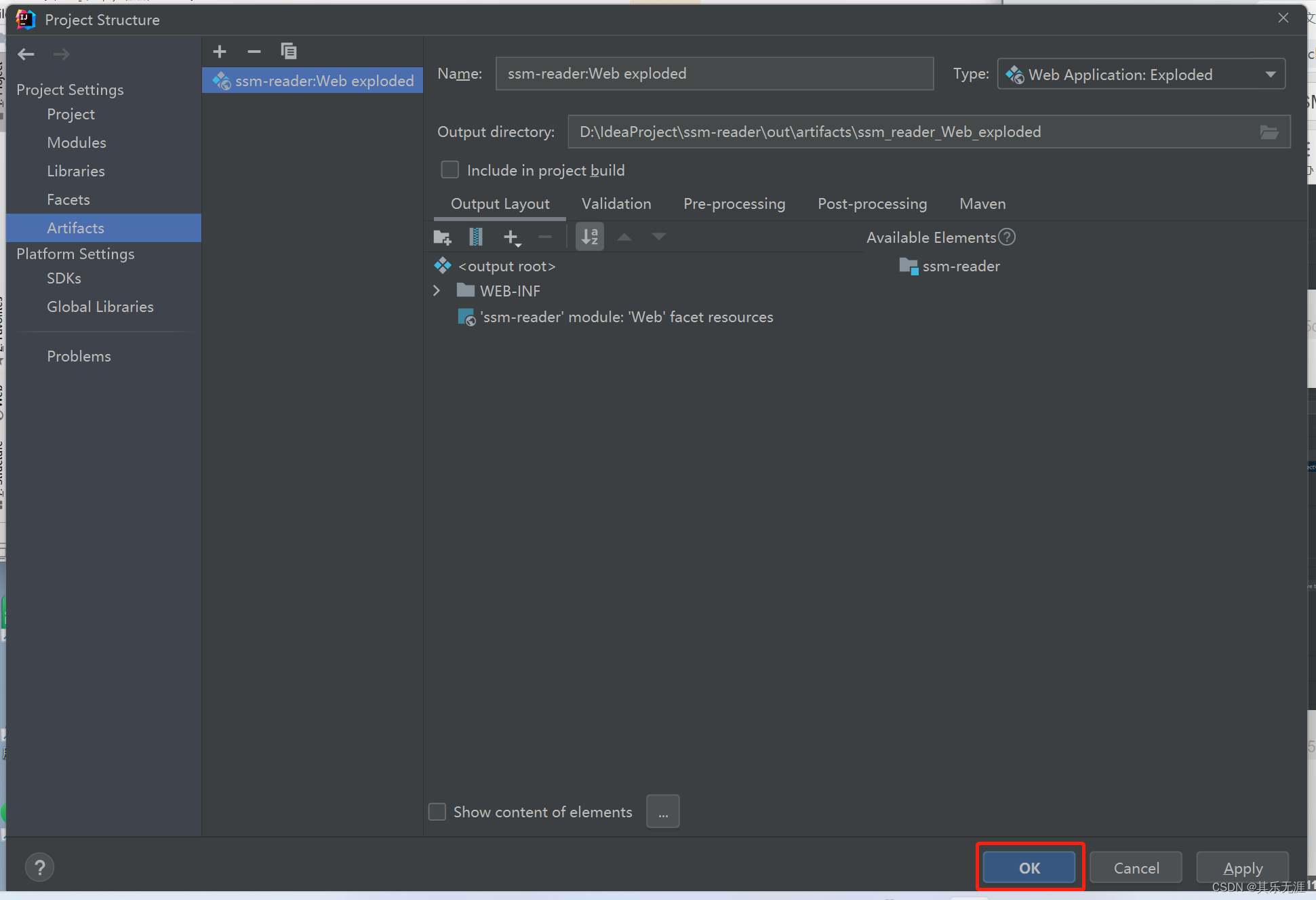
Task: Switch to the Validation tab
Action: pos(616,203)
